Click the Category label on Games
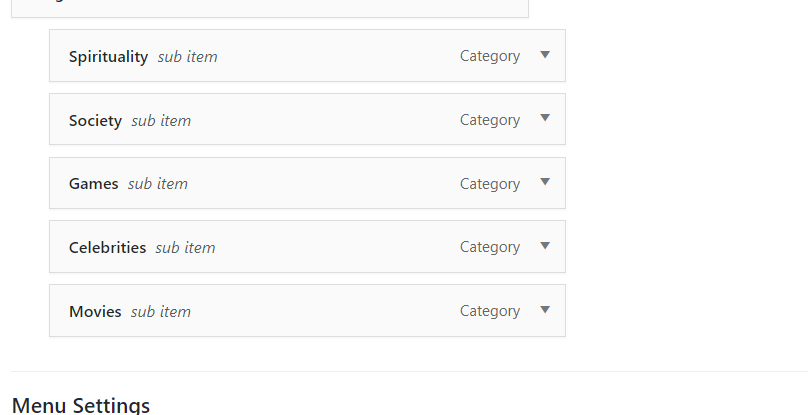 click(x=490, y=184)
